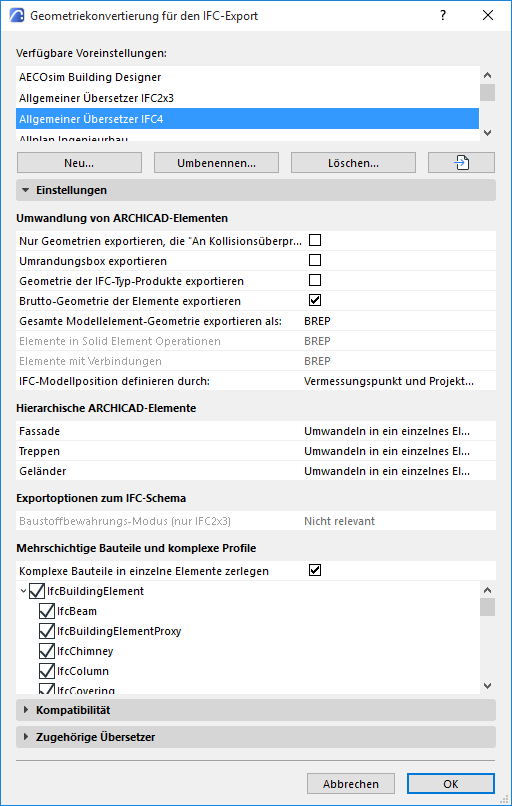
Task: Open the Fassade conversion dropdown
Action: coord(399,431)
